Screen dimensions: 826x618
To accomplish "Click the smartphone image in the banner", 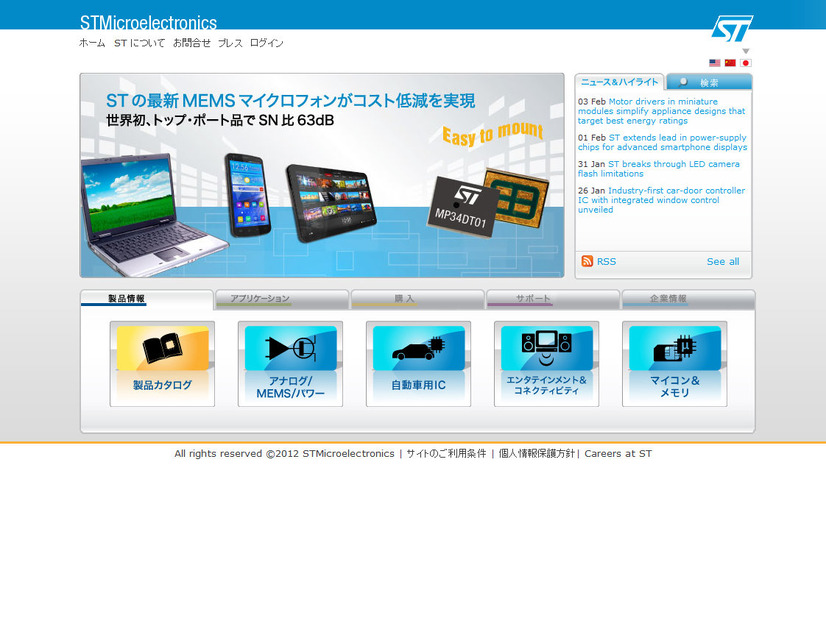I will tap(247, 195).
